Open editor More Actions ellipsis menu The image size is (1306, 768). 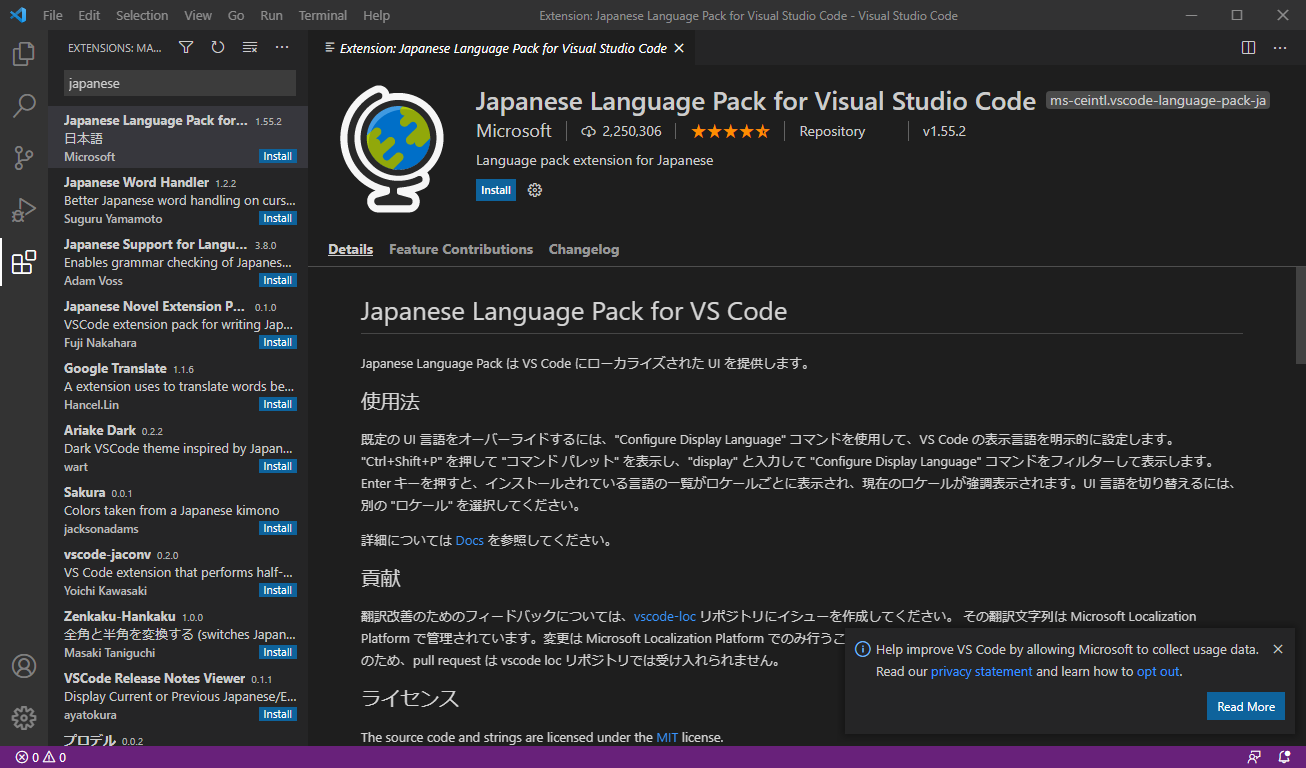pos(1280,47)
